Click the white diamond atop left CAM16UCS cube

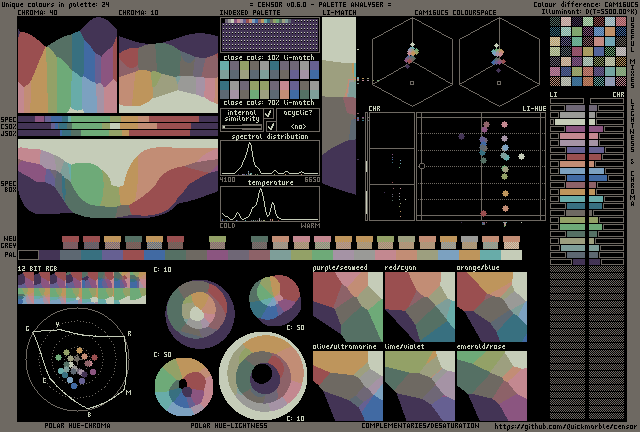(x=412, y=45)
